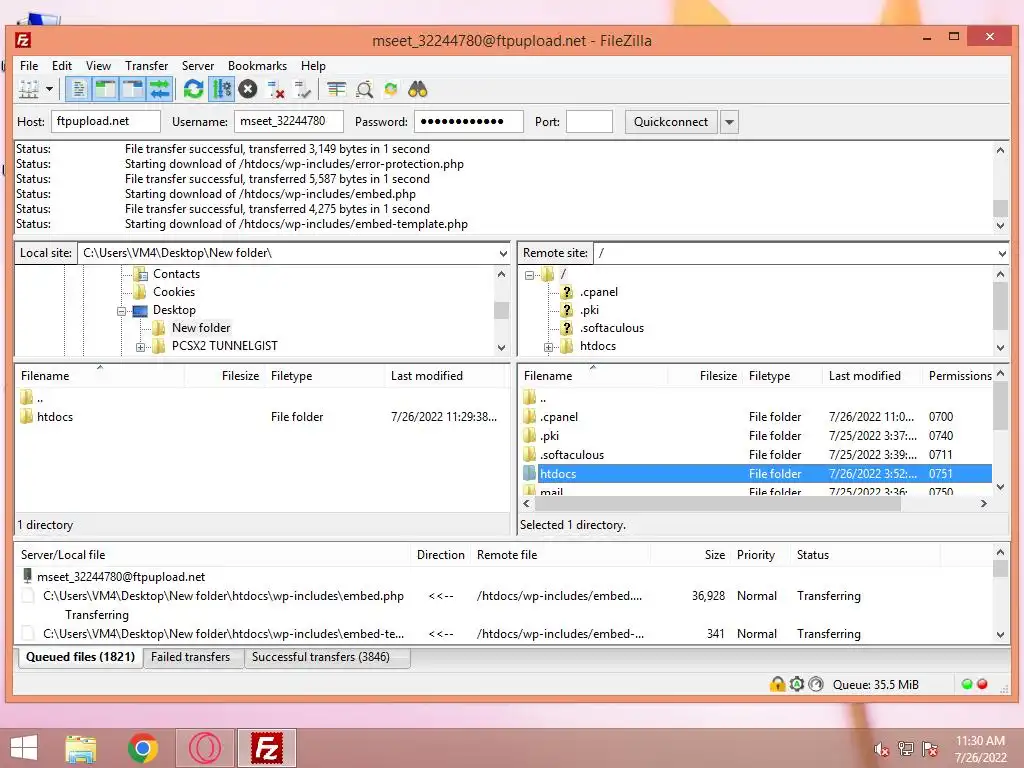Screen dimensions: 1024x768
Task: Open the Bookmarks menu
Action: [x=257, y=66]
